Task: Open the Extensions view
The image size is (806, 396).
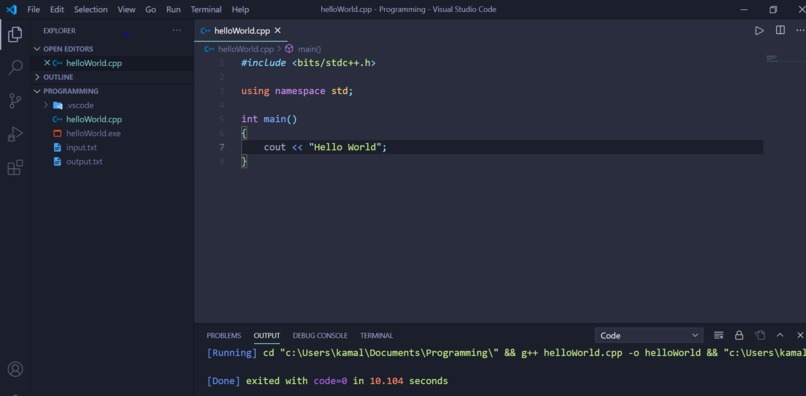Action: pos(15,168)
